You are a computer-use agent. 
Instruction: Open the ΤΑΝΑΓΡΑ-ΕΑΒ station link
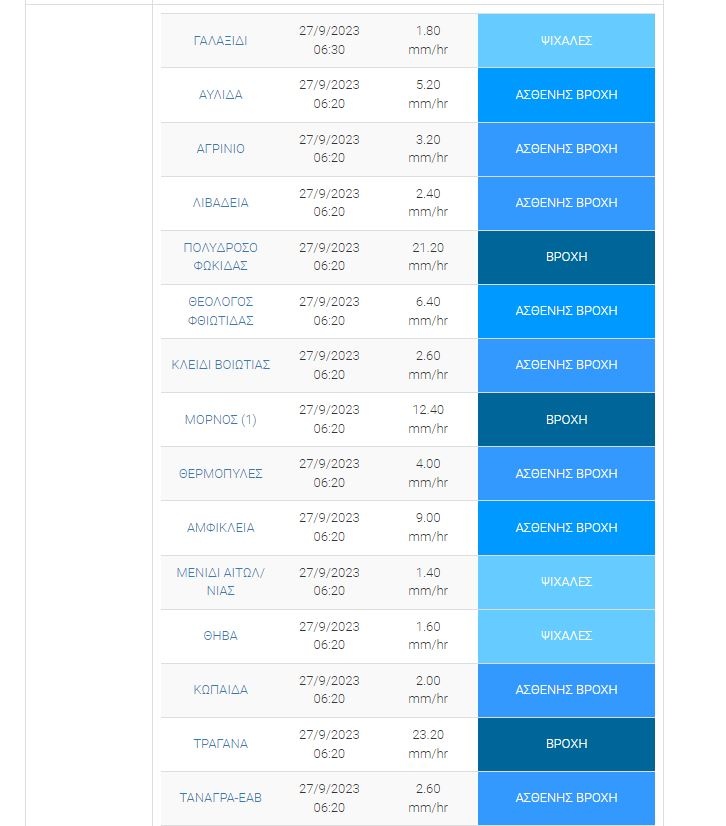[220, 798]
